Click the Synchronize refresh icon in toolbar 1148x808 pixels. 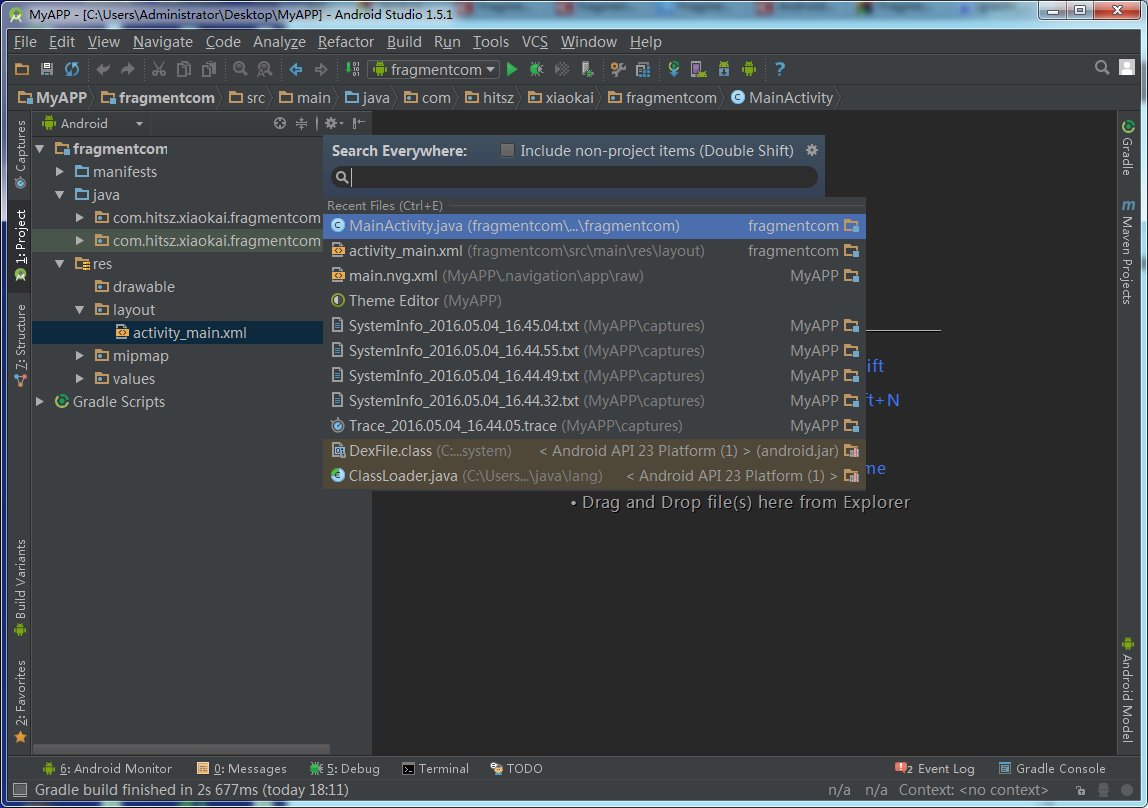pos(72,69)
